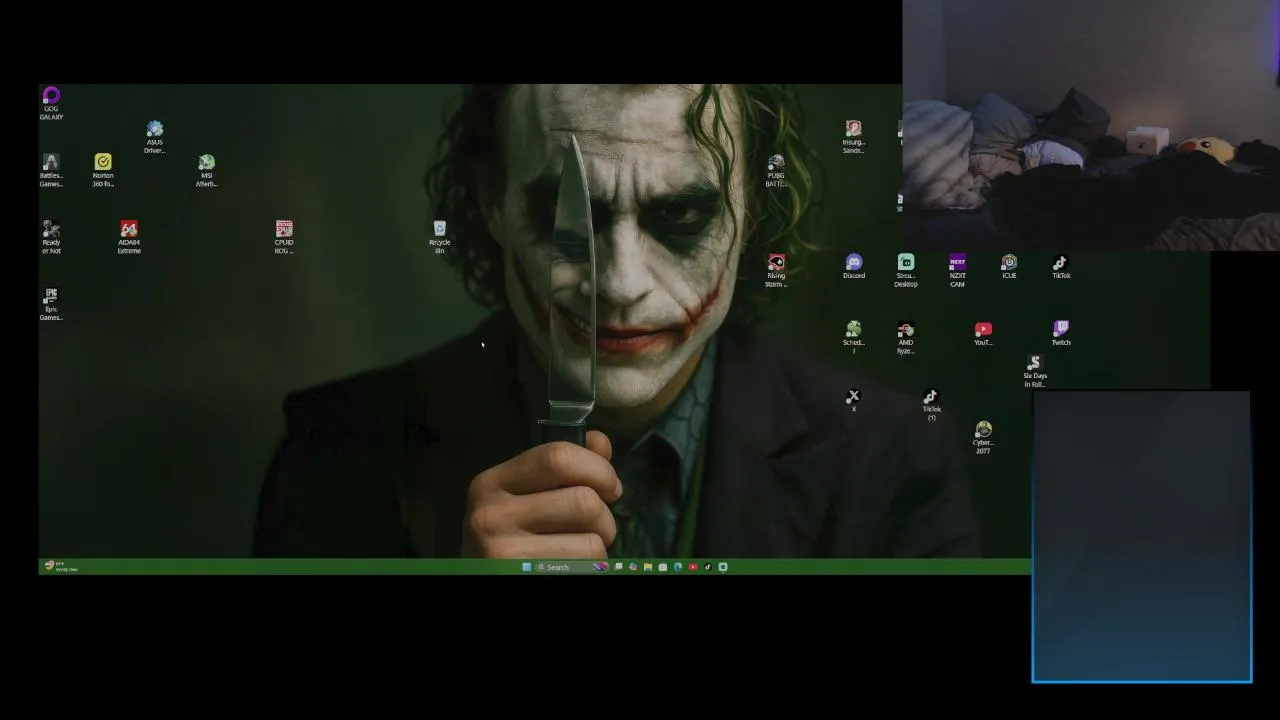Select the Rising Storm game shortcut
Image resolution: width=1280 pixels, height=720 pixels.
click(x=776, y=270)
